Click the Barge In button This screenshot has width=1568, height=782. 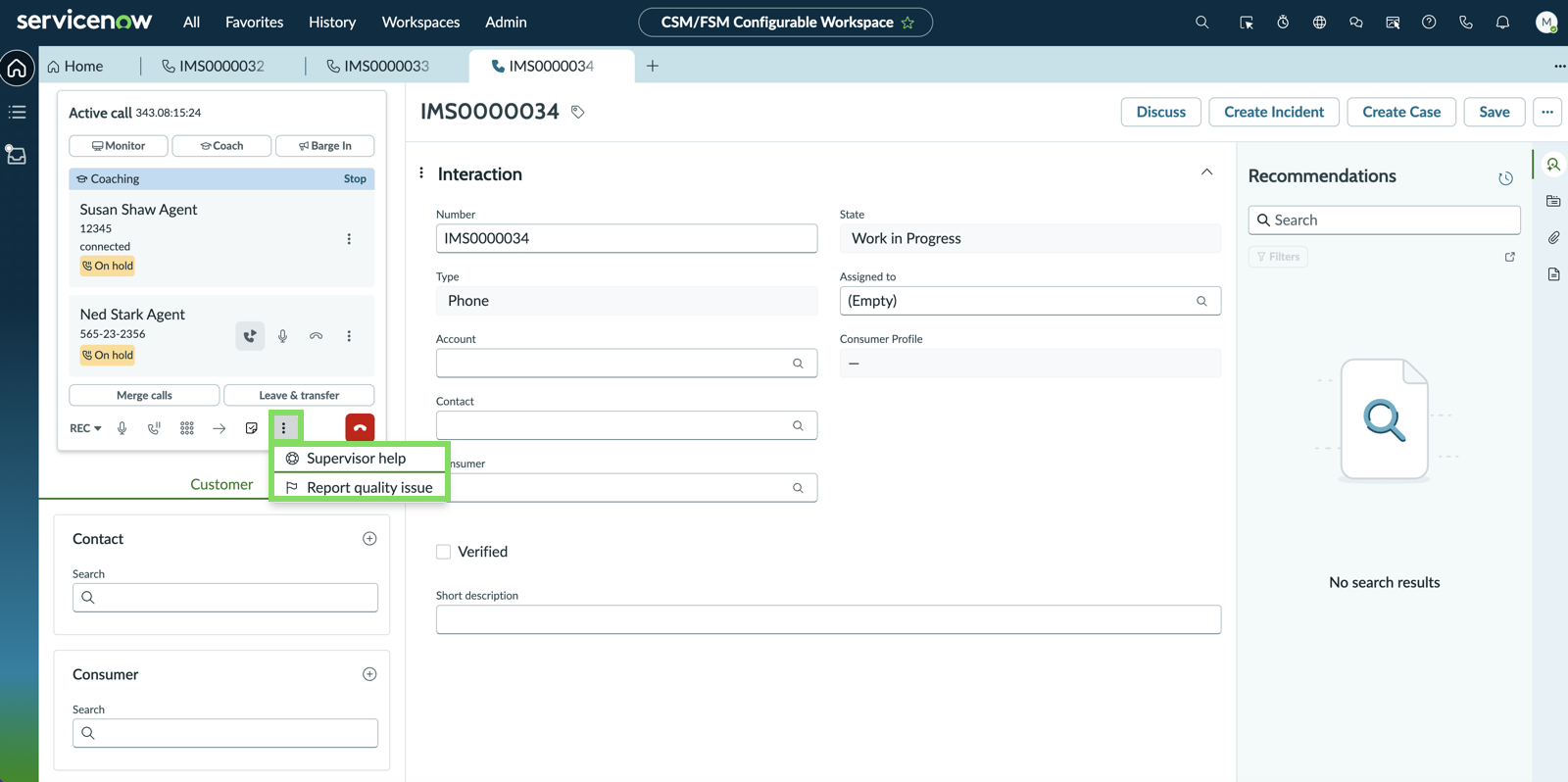pos(325,146)
